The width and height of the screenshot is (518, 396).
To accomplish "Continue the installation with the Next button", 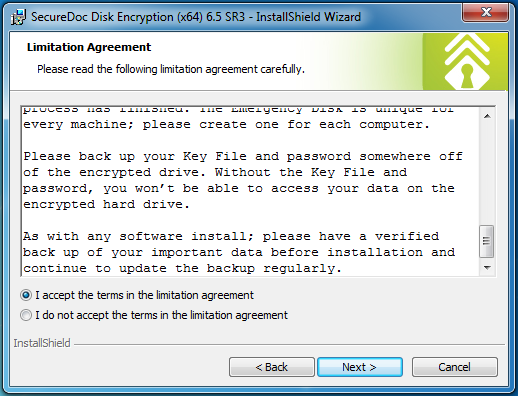I will 360,367.
